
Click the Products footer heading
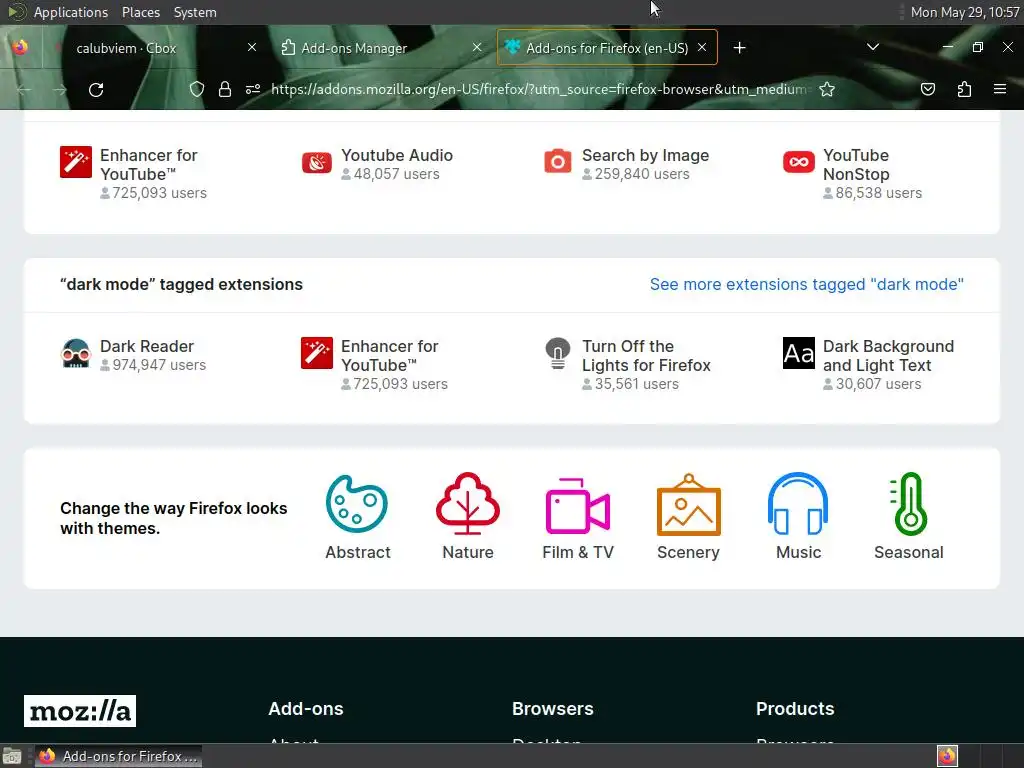[x=795, y=709]
